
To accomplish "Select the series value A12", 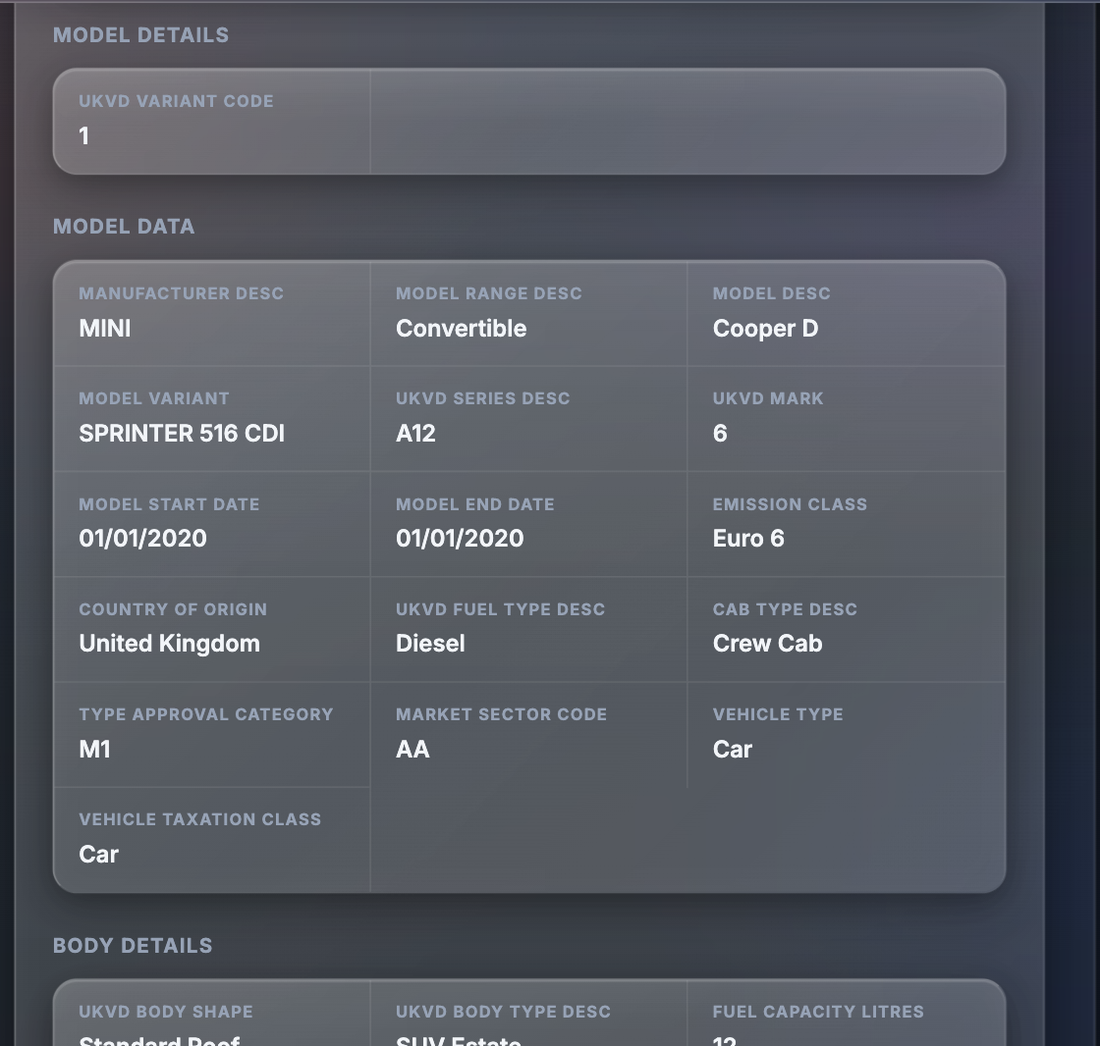I will 416,434.
